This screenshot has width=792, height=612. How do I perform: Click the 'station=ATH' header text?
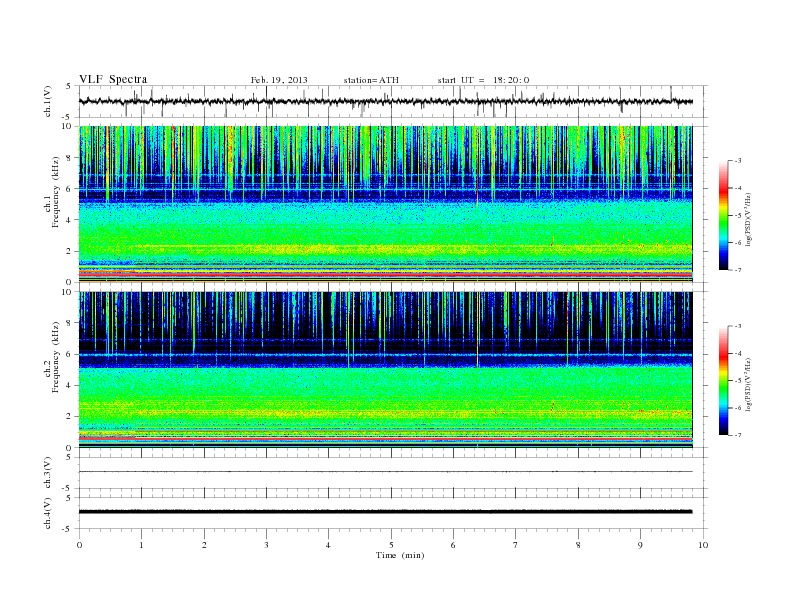click(x=371, y=80)
